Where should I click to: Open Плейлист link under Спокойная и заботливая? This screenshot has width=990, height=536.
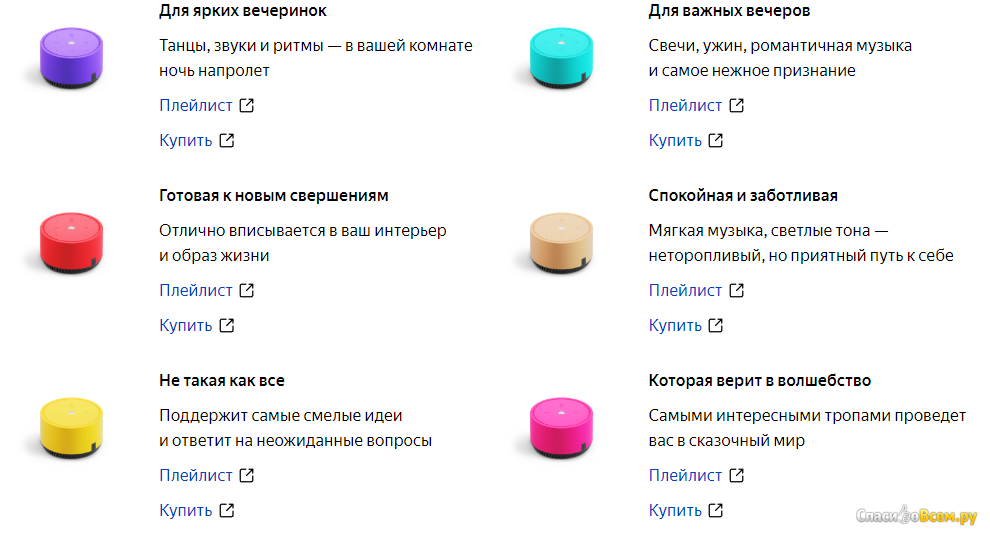[685, 290]
